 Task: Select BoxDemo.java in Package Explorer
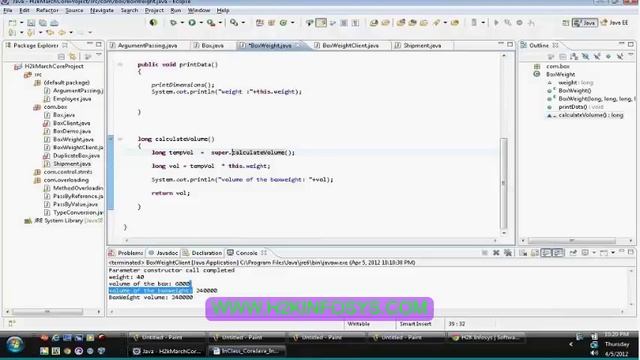(x=72, y=131)
